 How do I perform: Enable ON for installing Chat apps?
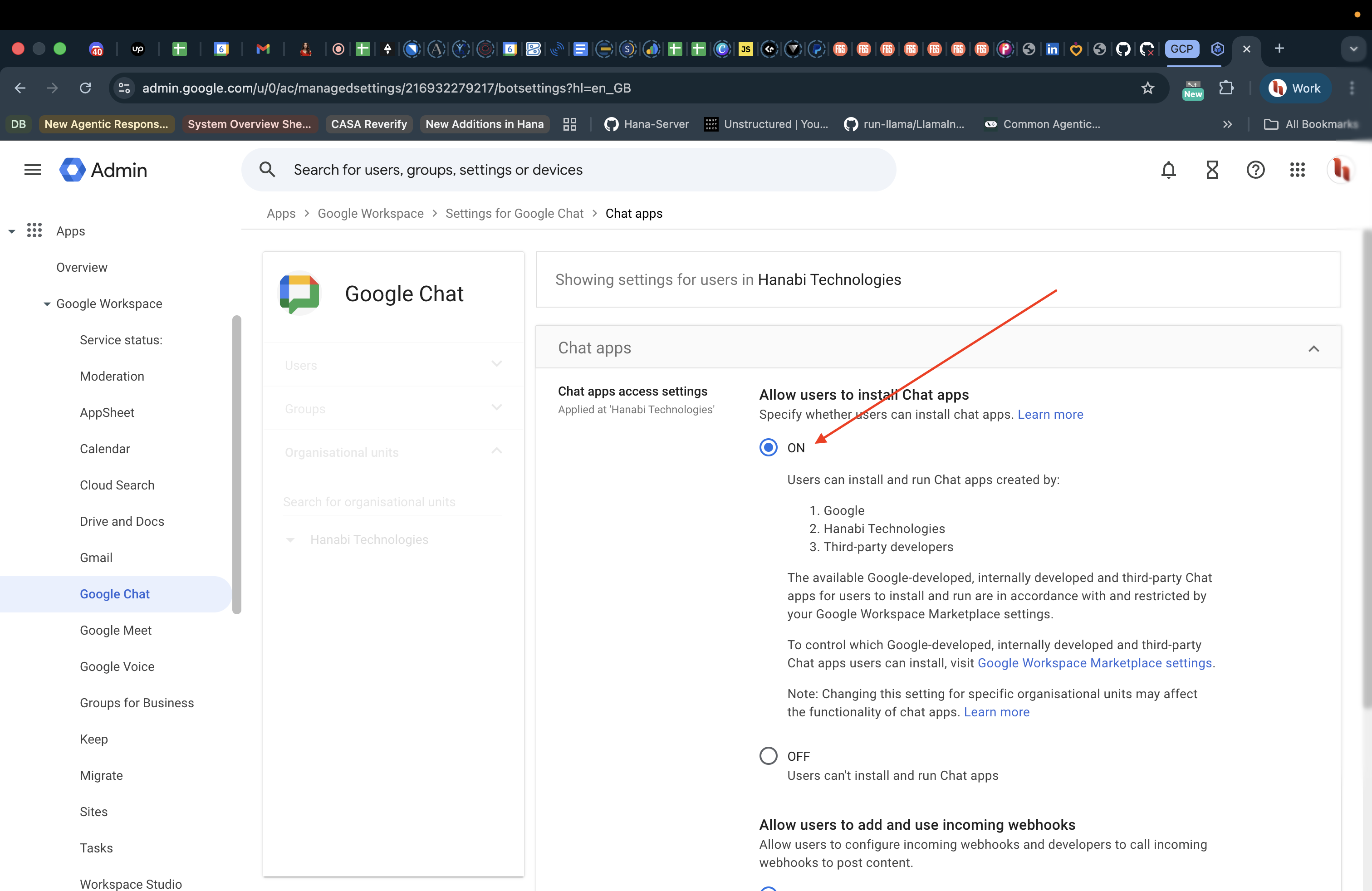pyautogui.click(x=769, y=447)
